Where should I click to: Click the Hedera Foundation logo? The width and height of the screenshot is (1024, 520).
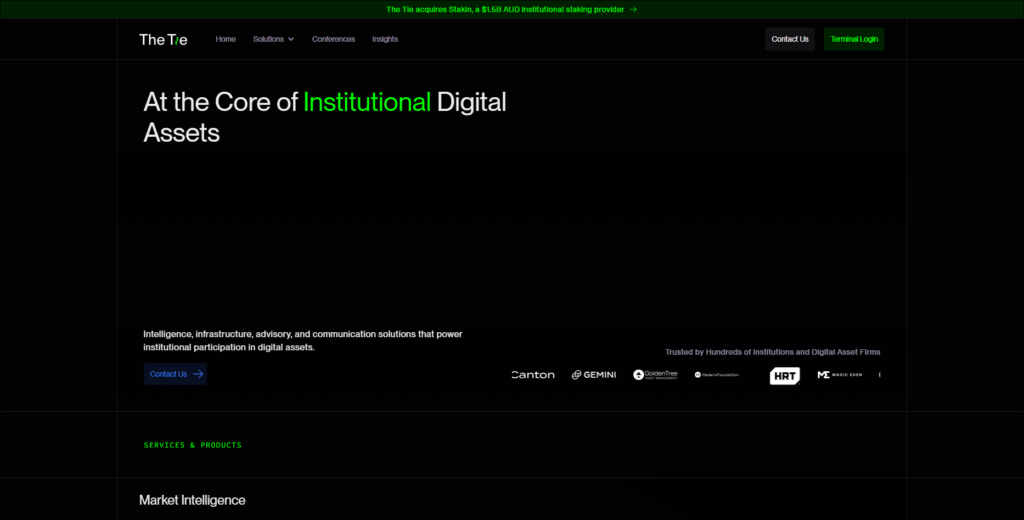tap(717, 375)
